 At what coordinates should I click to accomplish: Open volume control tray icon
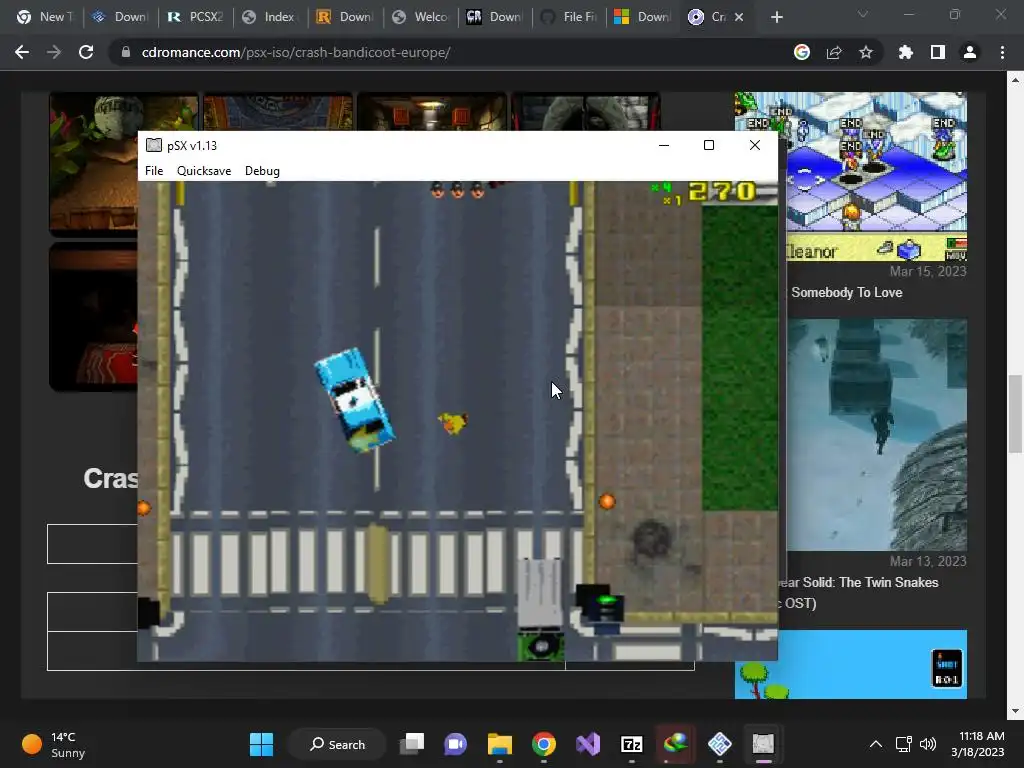[x=927, y=744]
